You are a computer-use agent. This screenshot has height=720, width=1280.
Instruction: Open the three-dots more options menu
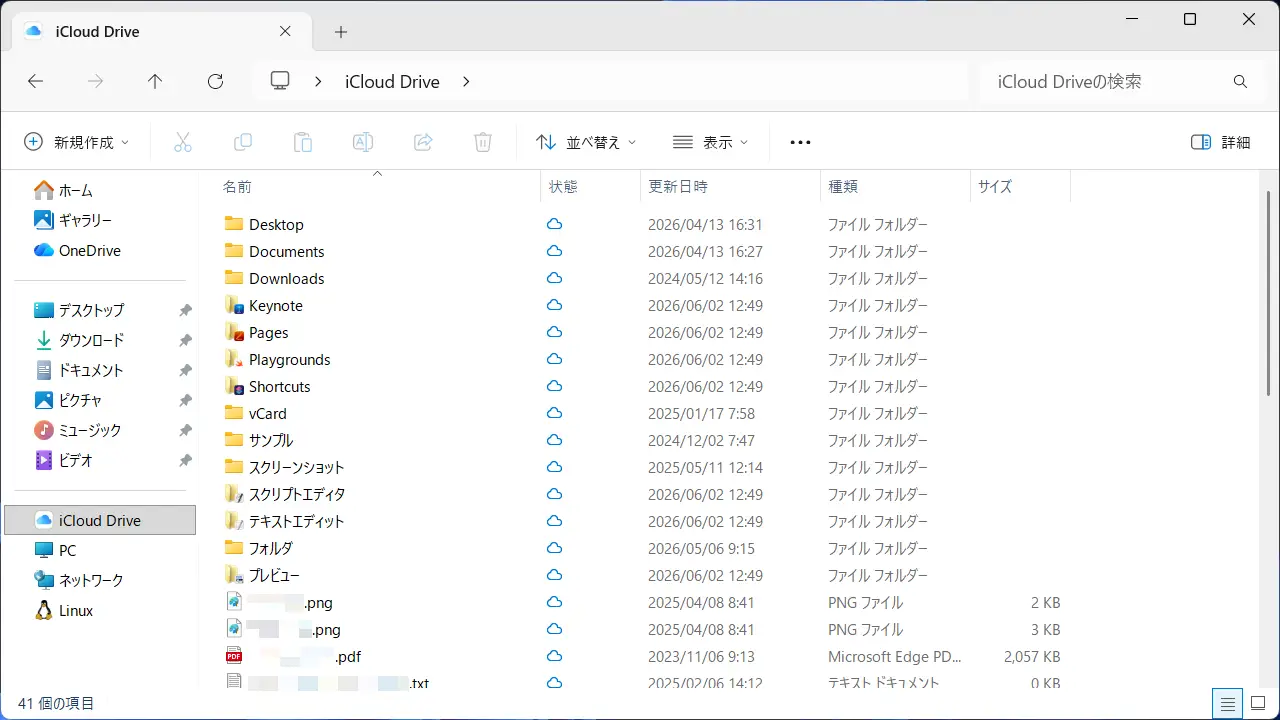[x=800, y=143]
